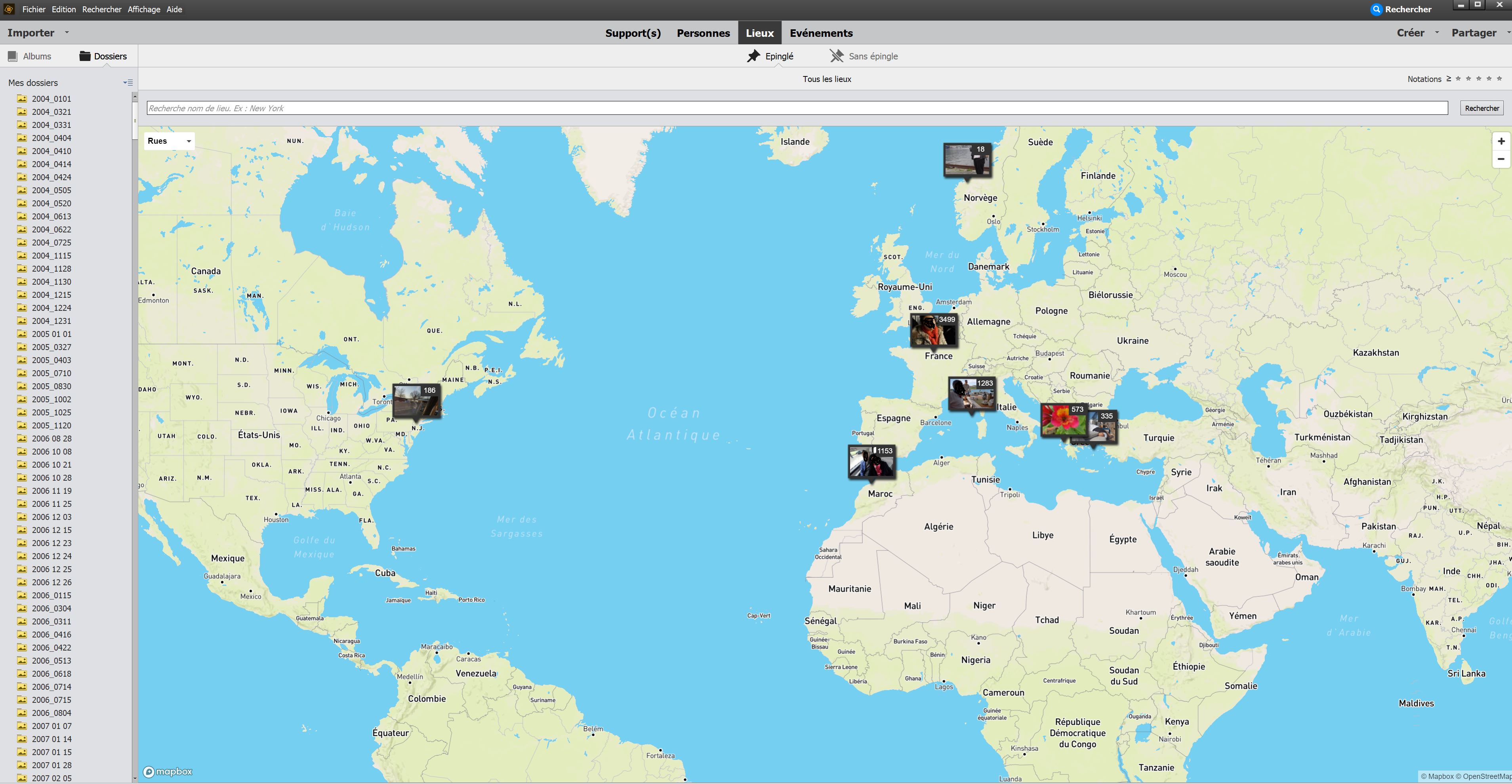Switch to the Support(s) tab
The image size is (1512, 784).
pyautogui.click(x=633, y=33)
